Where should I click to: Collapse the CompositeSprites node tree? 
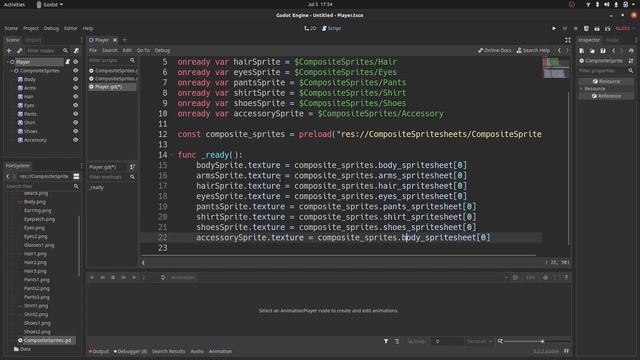tap(12, 71)
